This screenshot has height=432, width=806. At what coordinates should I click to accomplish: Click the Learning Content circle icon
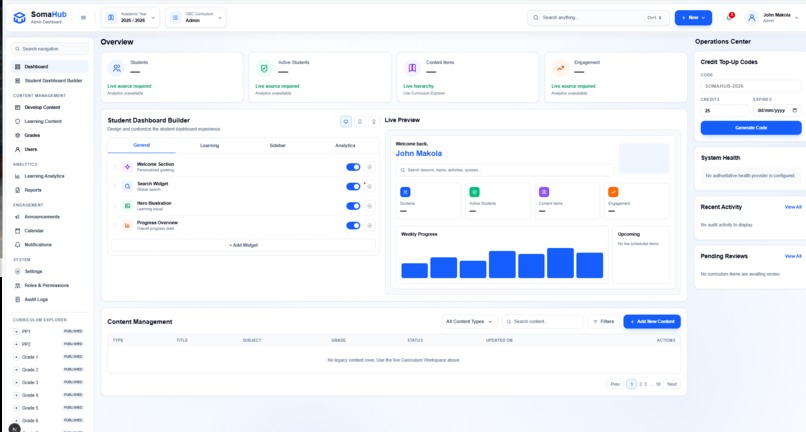[x=17, y=121]
